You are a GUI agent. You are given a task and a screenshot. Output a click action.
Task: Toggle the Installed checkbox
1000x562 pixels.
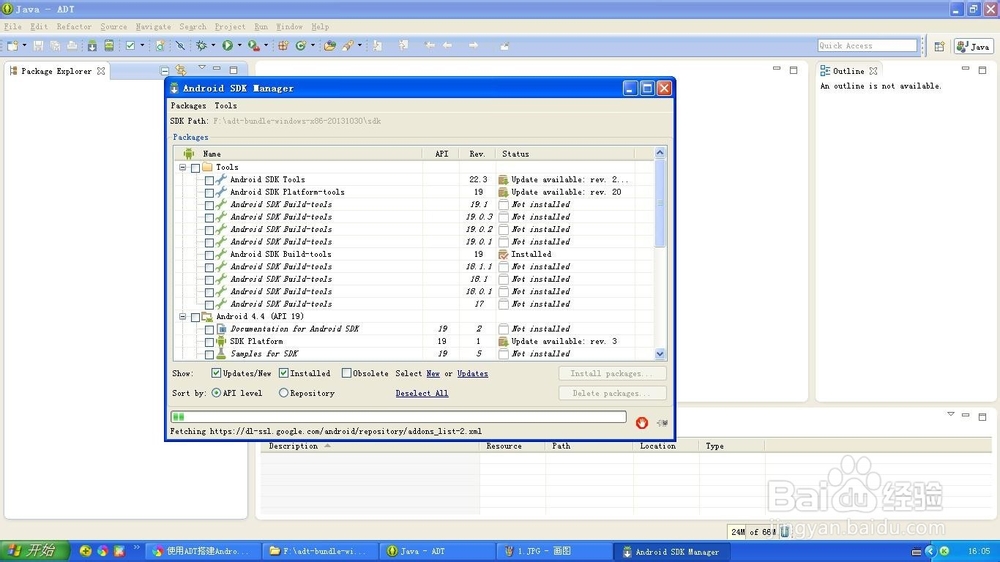tap(284, 373)
